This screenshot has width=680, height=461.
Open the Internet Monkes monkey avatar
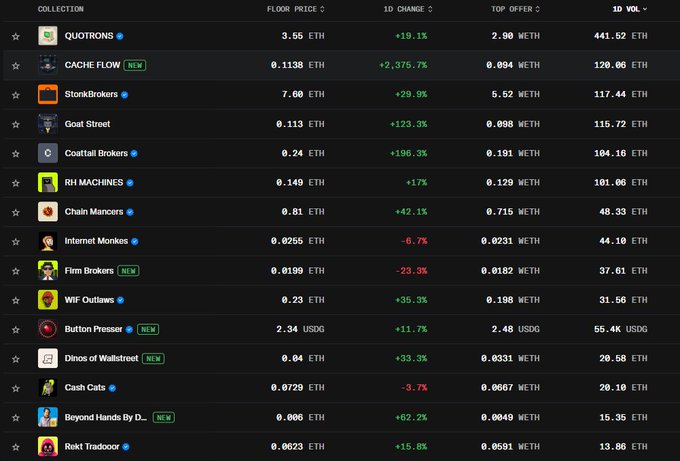click(x=48, y=241)
